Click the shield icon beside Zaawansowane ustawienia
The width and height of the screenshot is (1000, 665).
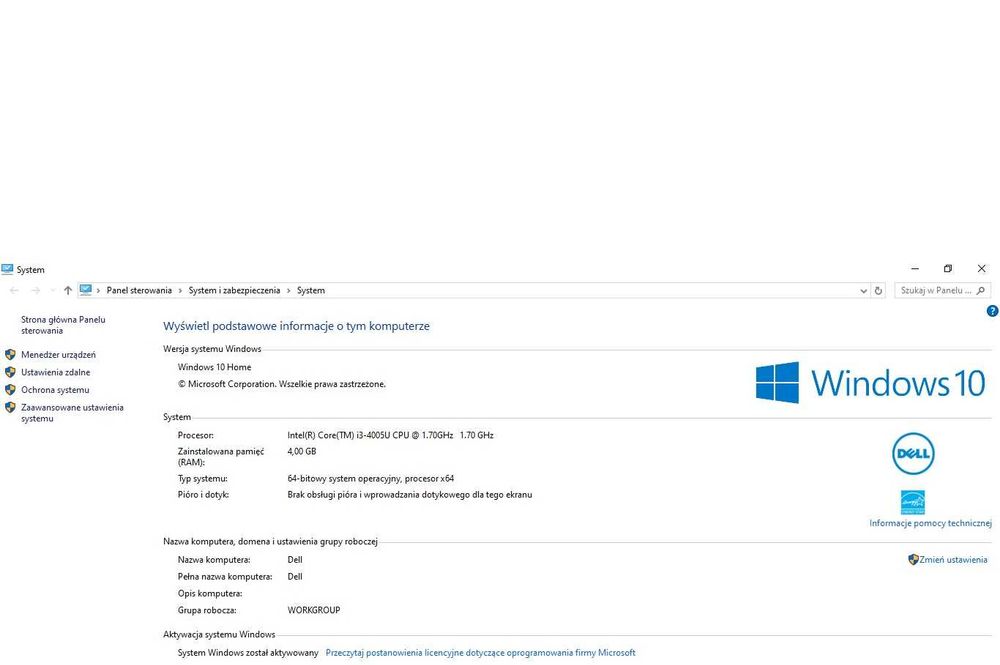tap(10, 407)
